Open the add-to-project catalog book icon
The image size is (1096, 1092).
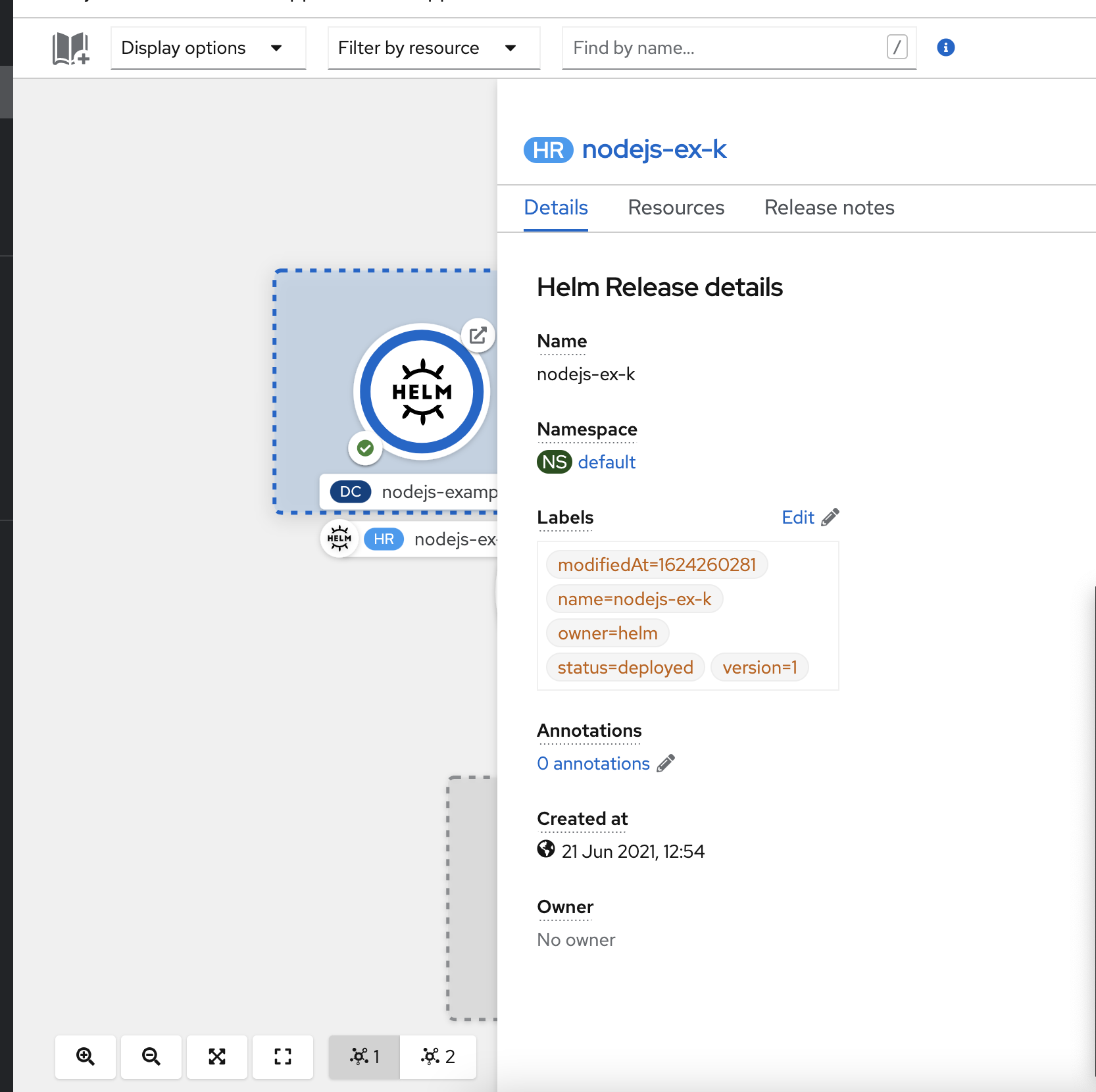pyautogui.click(x=70, y=48)
